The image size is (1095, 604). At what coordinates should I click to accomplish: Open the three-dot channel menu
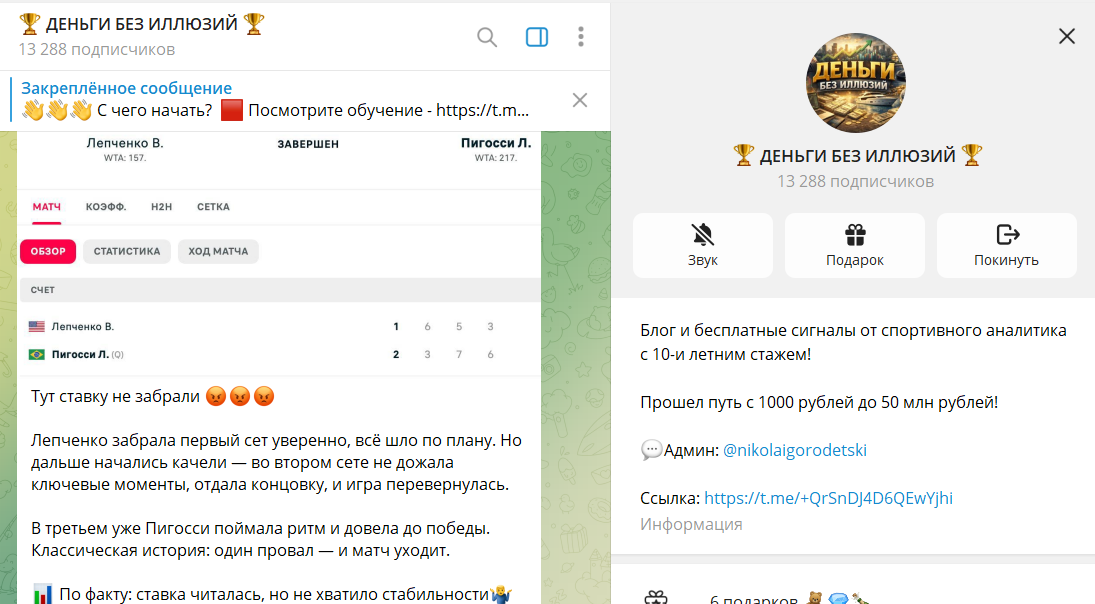coord(581,37)
